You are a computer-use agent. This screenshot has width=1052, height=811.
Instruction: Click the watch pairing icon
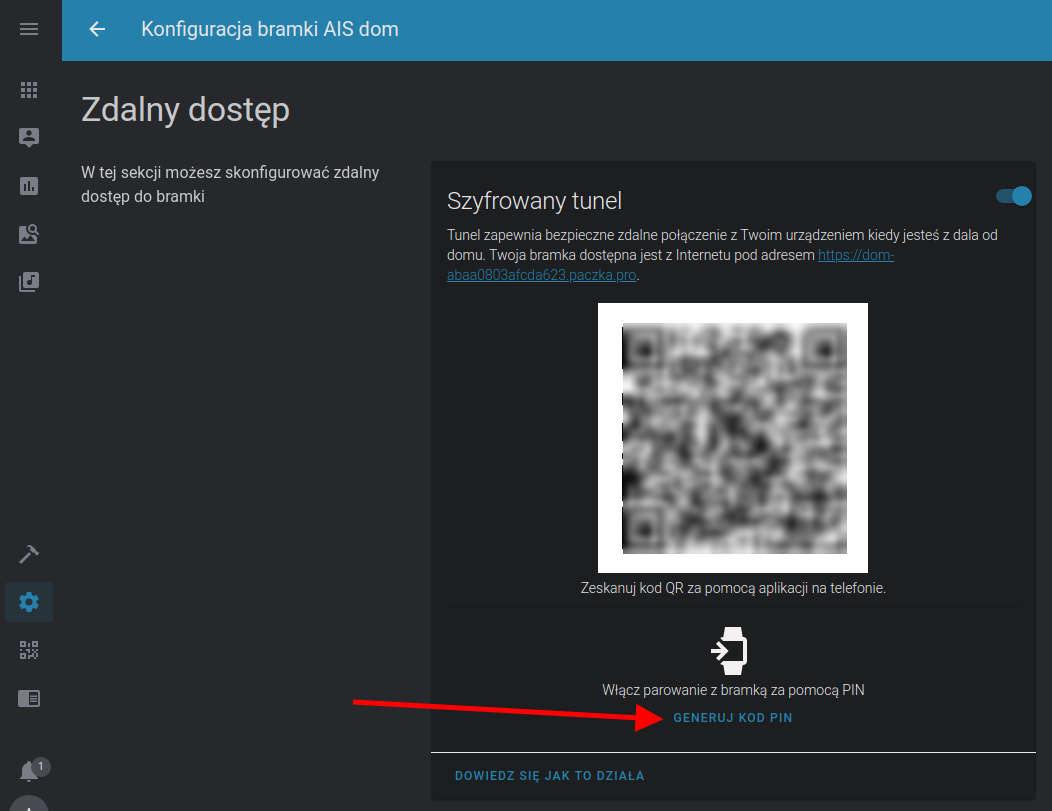[729, 651]
